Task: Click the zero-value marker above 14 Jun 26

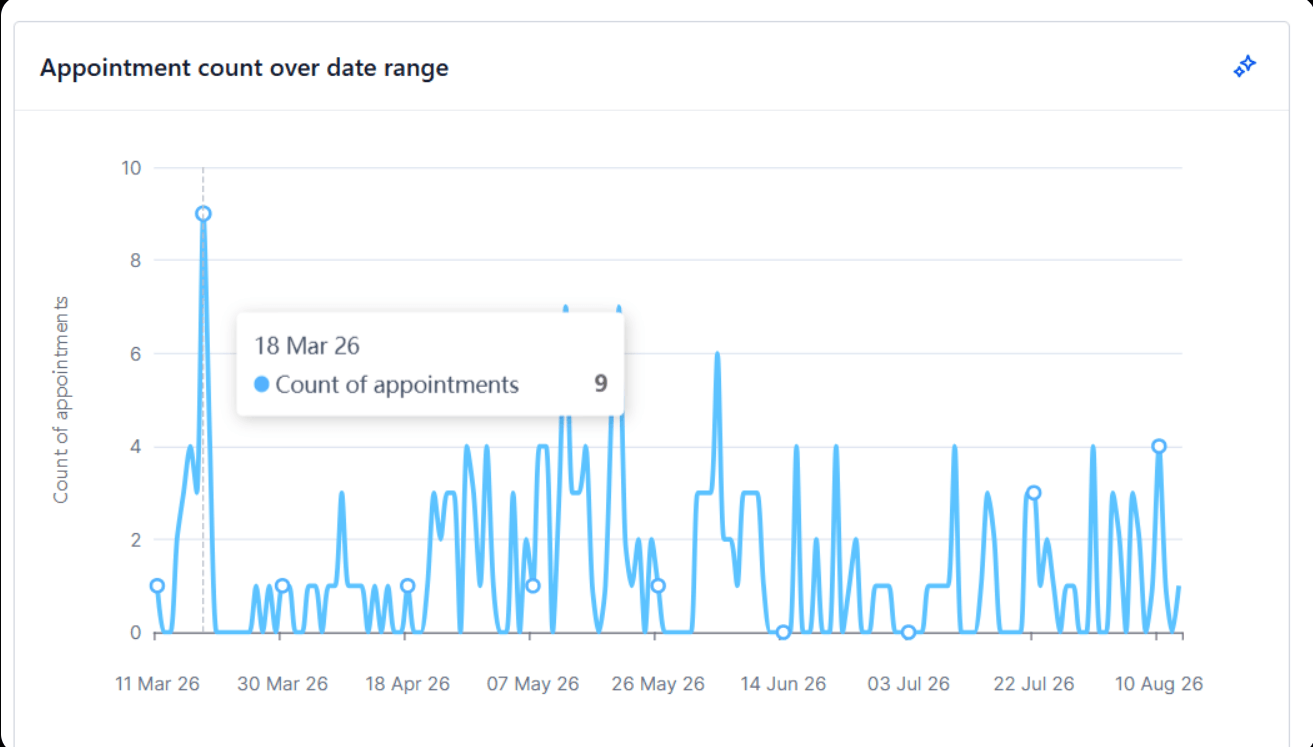Action: point(783,632)
